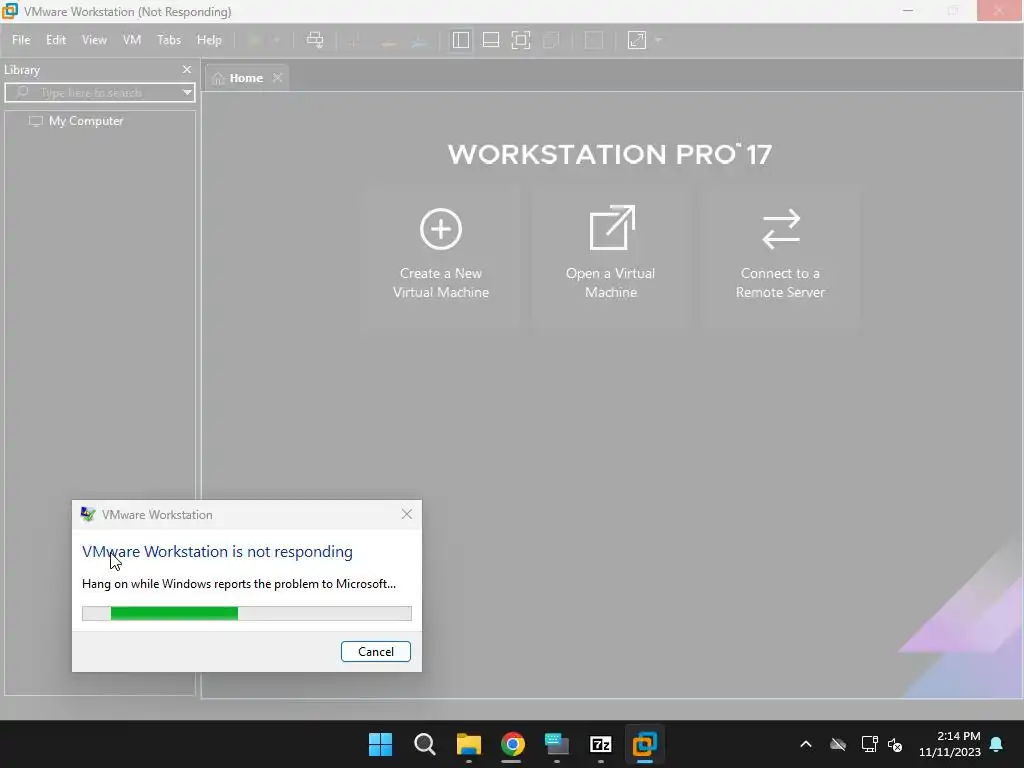
Task: Click the Stretch Guest toolbar icon
Action: coord(637,40)
